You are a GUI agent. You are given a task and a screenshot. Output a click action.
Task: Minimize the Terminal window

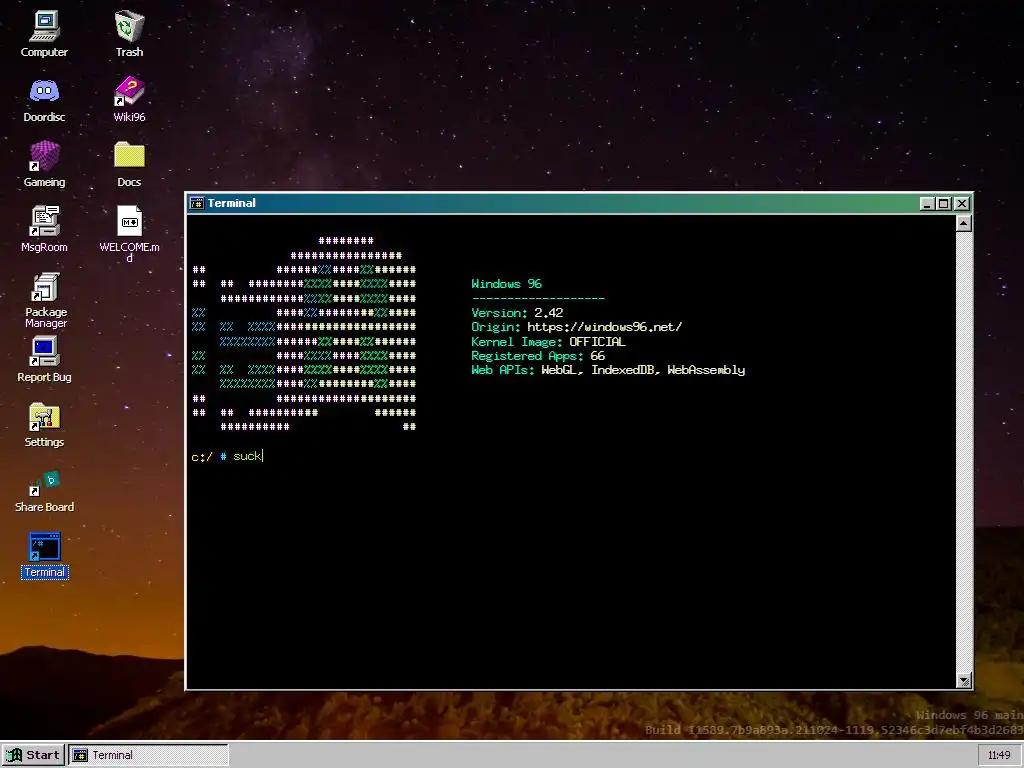pyautogui.click(x=927, y=204)
